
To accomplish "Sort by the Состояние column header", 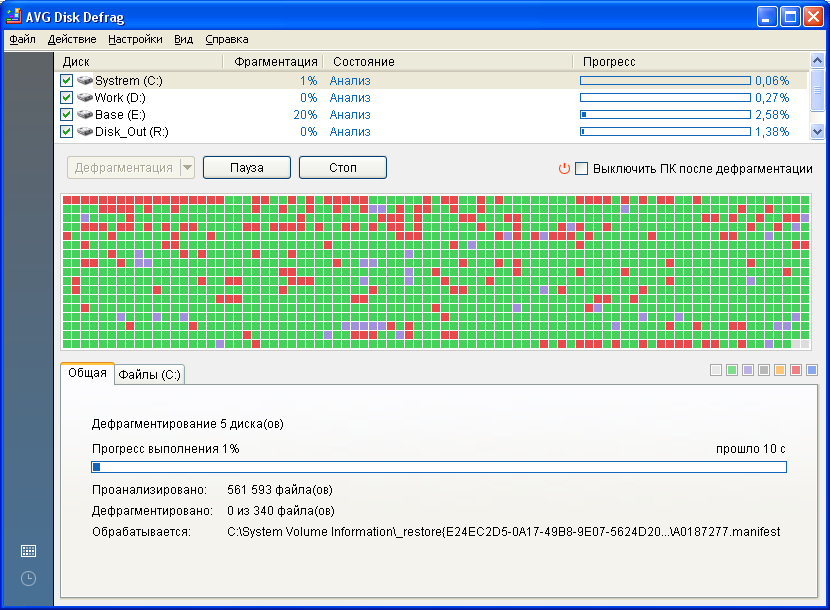I will (x=448, y=61).
